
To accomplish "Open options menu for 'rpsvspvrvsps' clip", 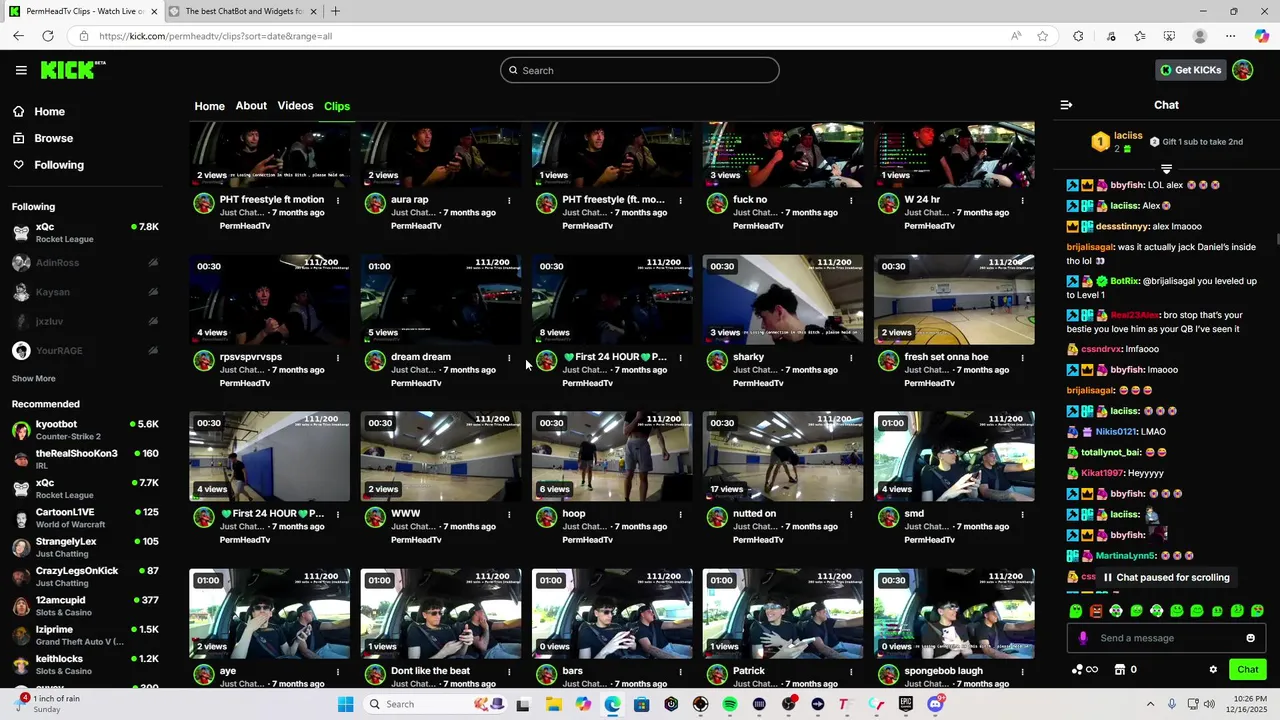I will tap(338, 357).
